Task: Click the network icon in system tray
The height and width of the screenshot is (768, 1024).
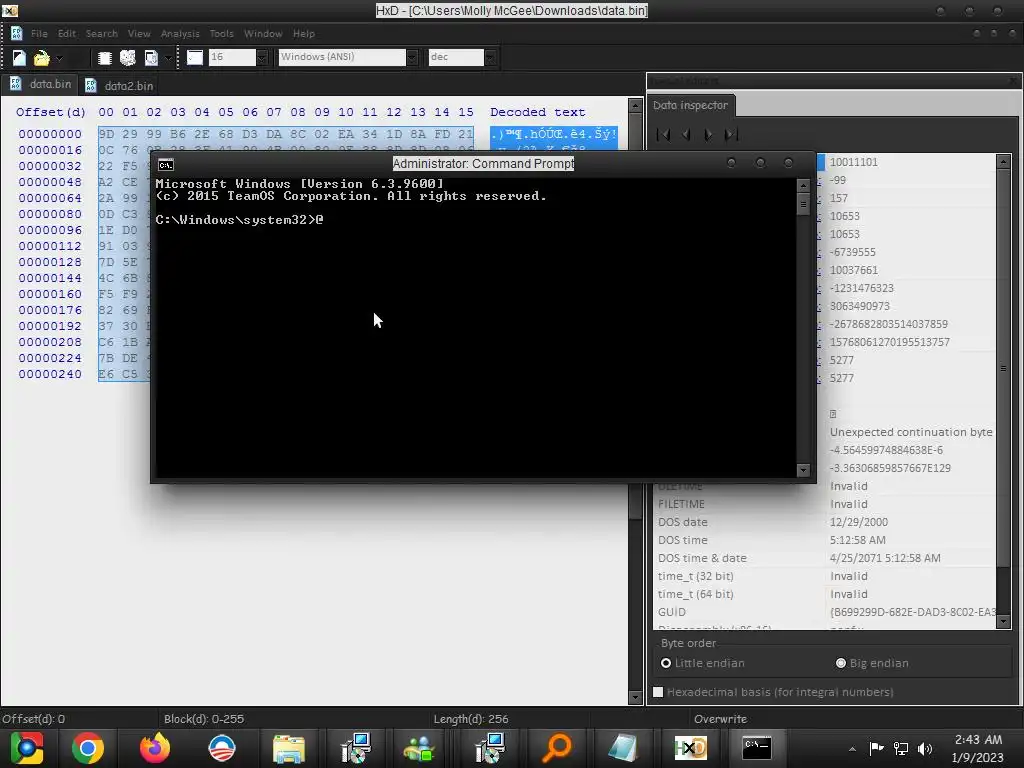Action: pos(901,749)
